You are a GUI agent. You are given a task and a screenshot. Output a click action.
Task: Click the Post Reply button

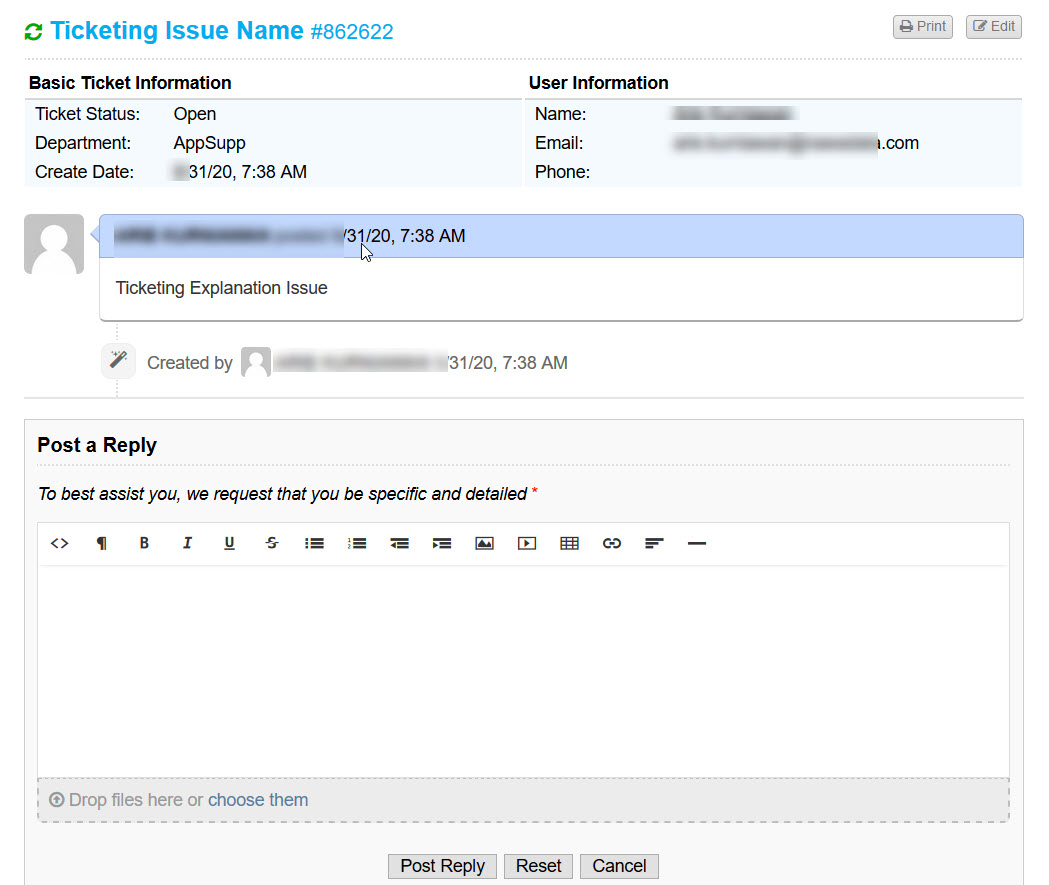click(442, 866)
